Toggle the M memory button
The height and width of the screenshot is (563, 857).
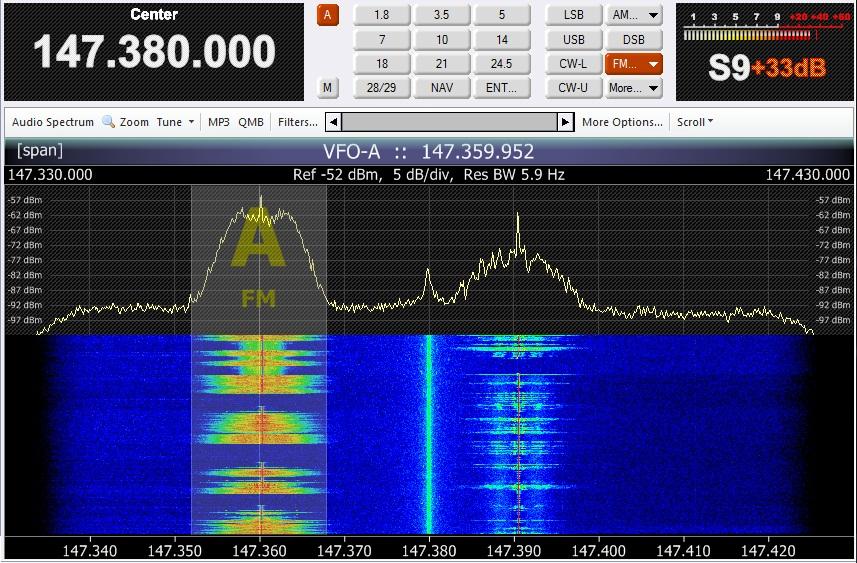point(327,87)
